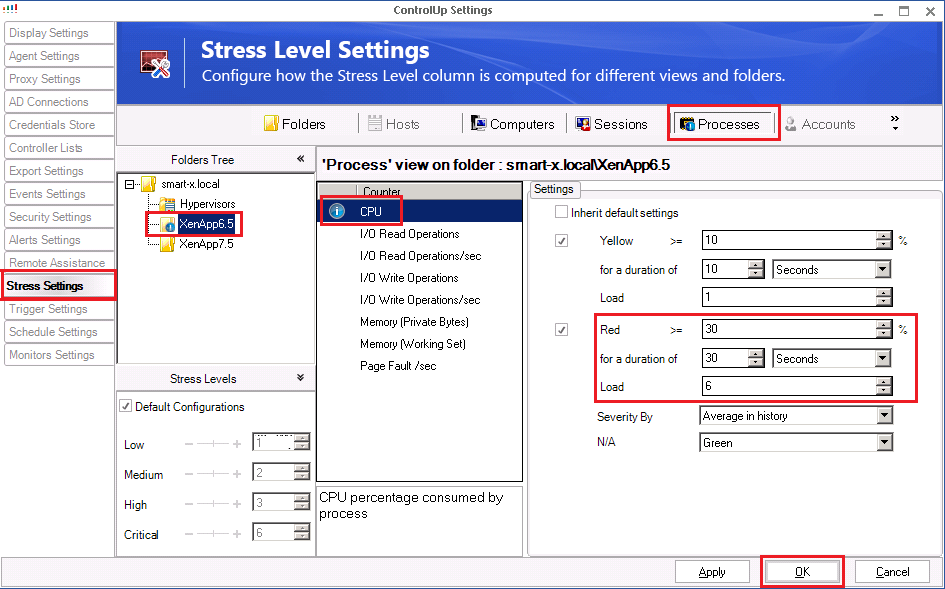Viewport: 945px width, 589px height.
Task: Click the Hosts tab icon
Action: click(x=375, y=124)
